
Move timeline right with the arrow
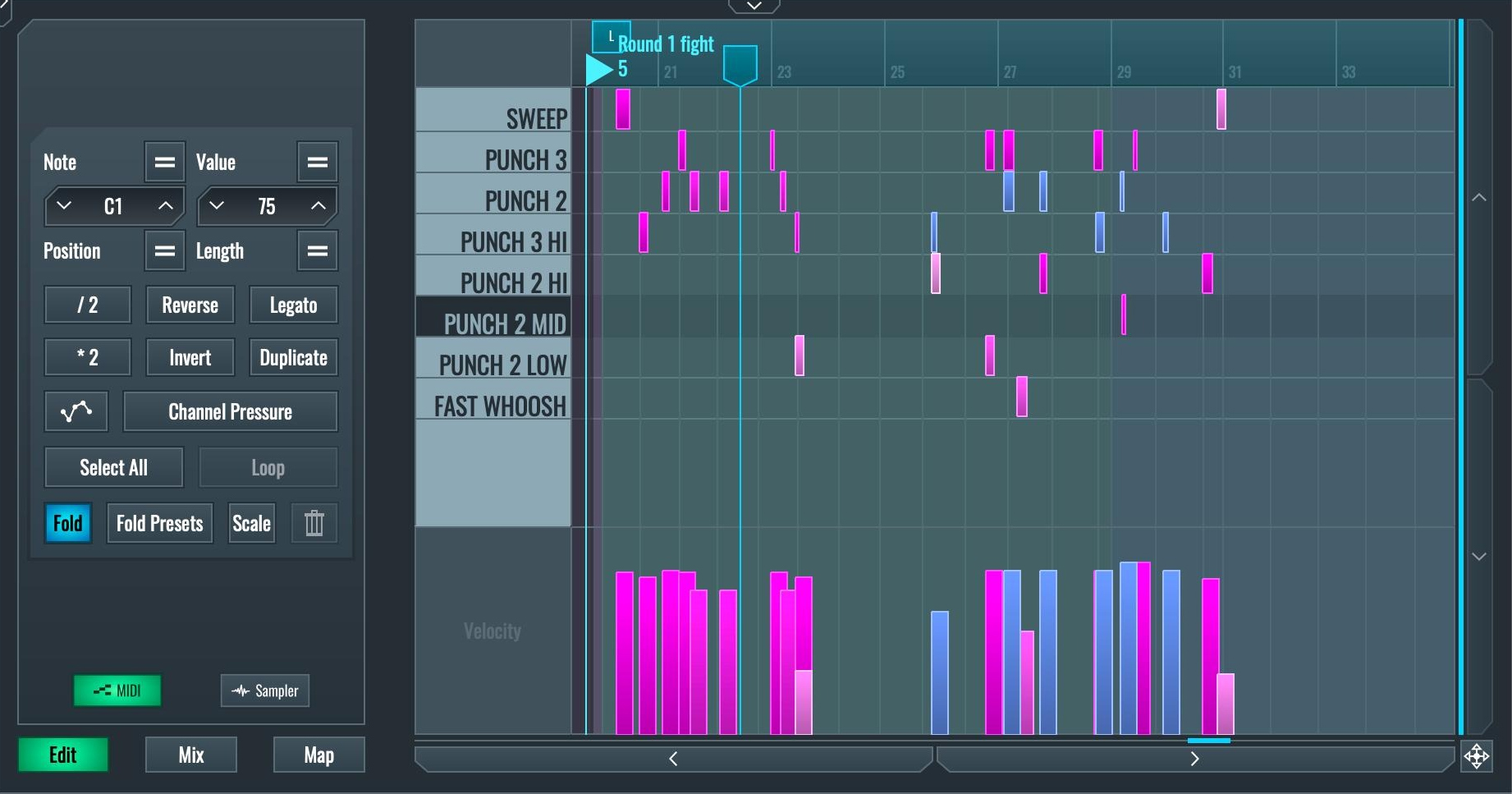click(x=1195, y=759)
